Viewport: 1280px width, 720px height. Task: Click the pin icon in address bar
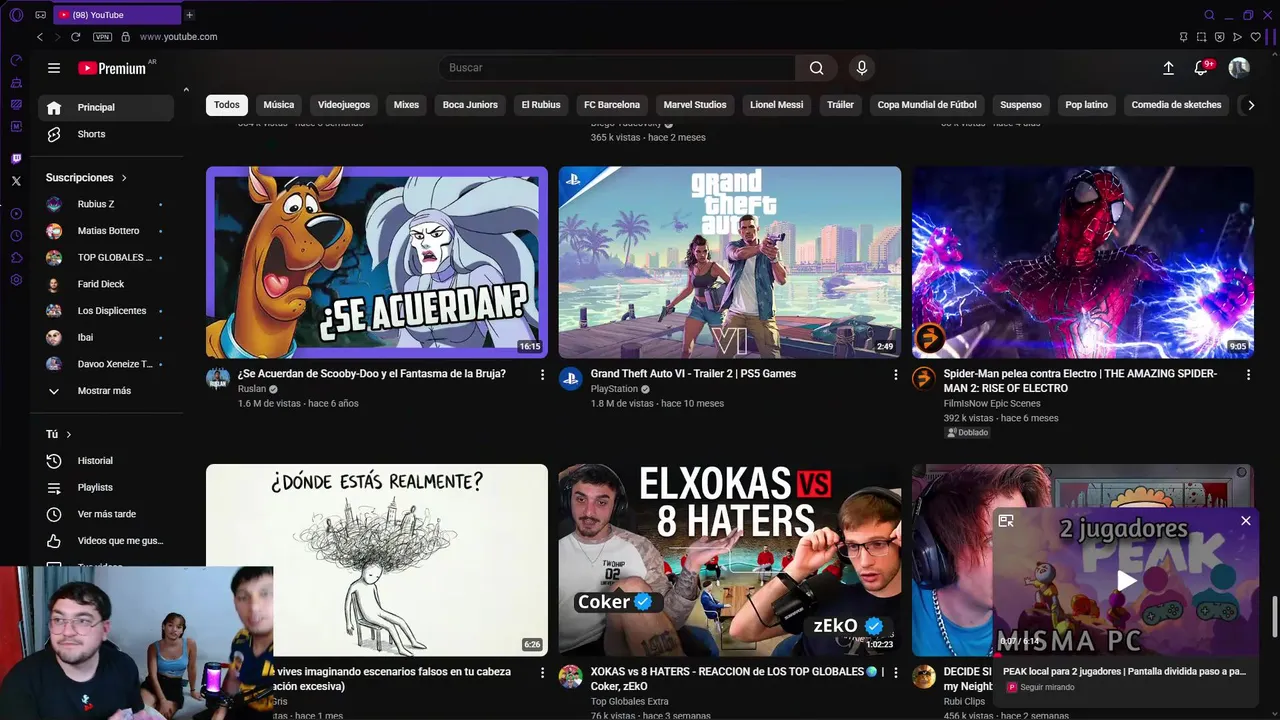tap(1183, 37)
